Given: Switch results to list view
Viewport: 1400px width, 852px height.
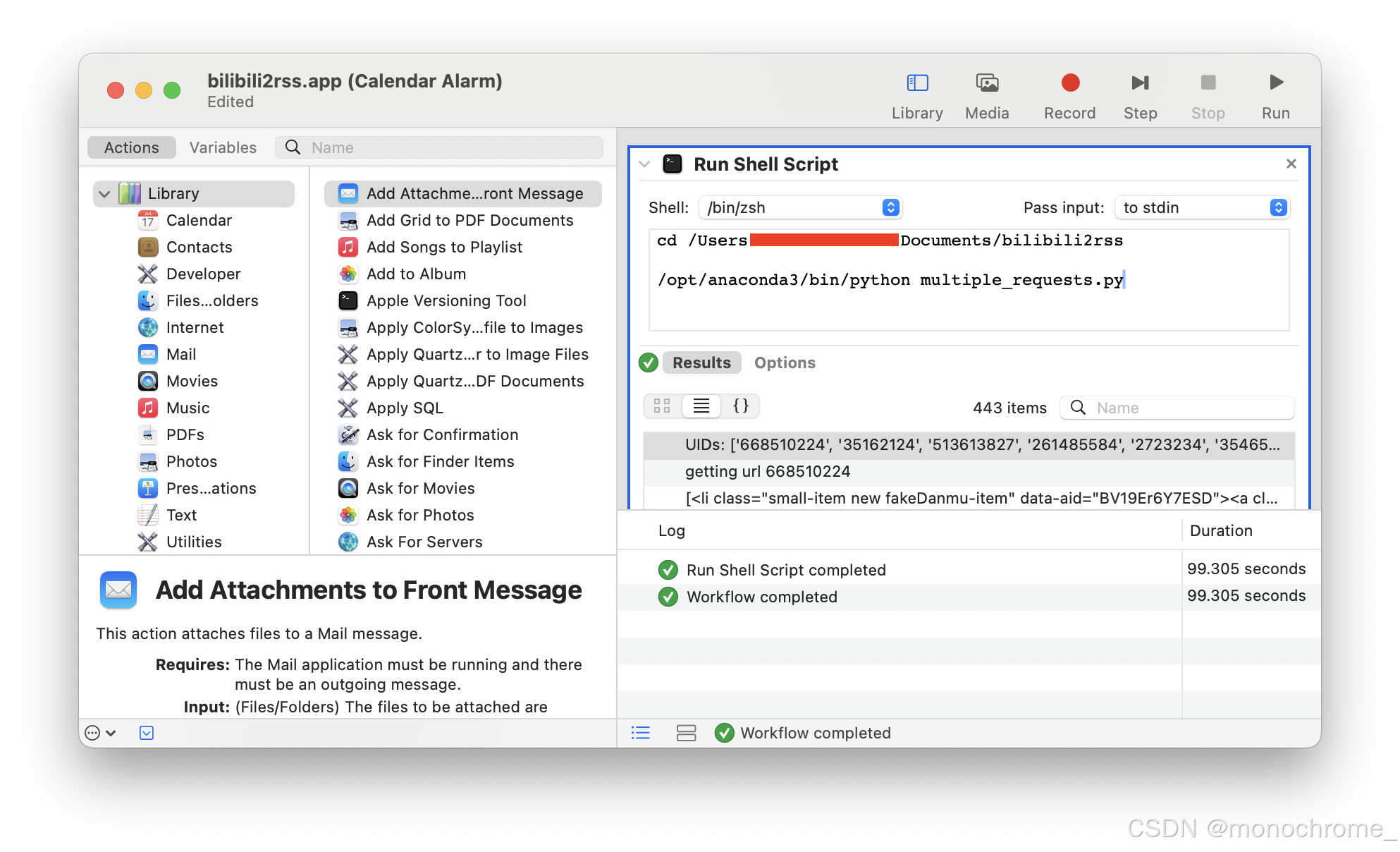Looking at the screenshot, I should 701,406.
